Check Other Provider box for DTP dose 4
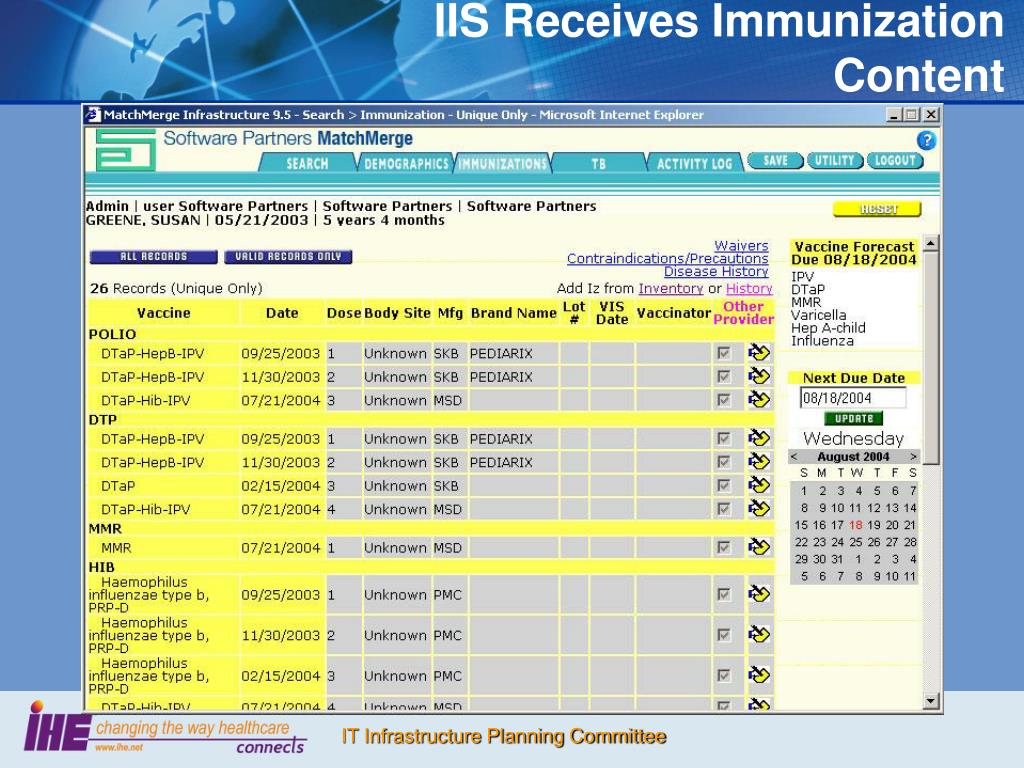The image size is (1024, 768). [x=724, y=509]
